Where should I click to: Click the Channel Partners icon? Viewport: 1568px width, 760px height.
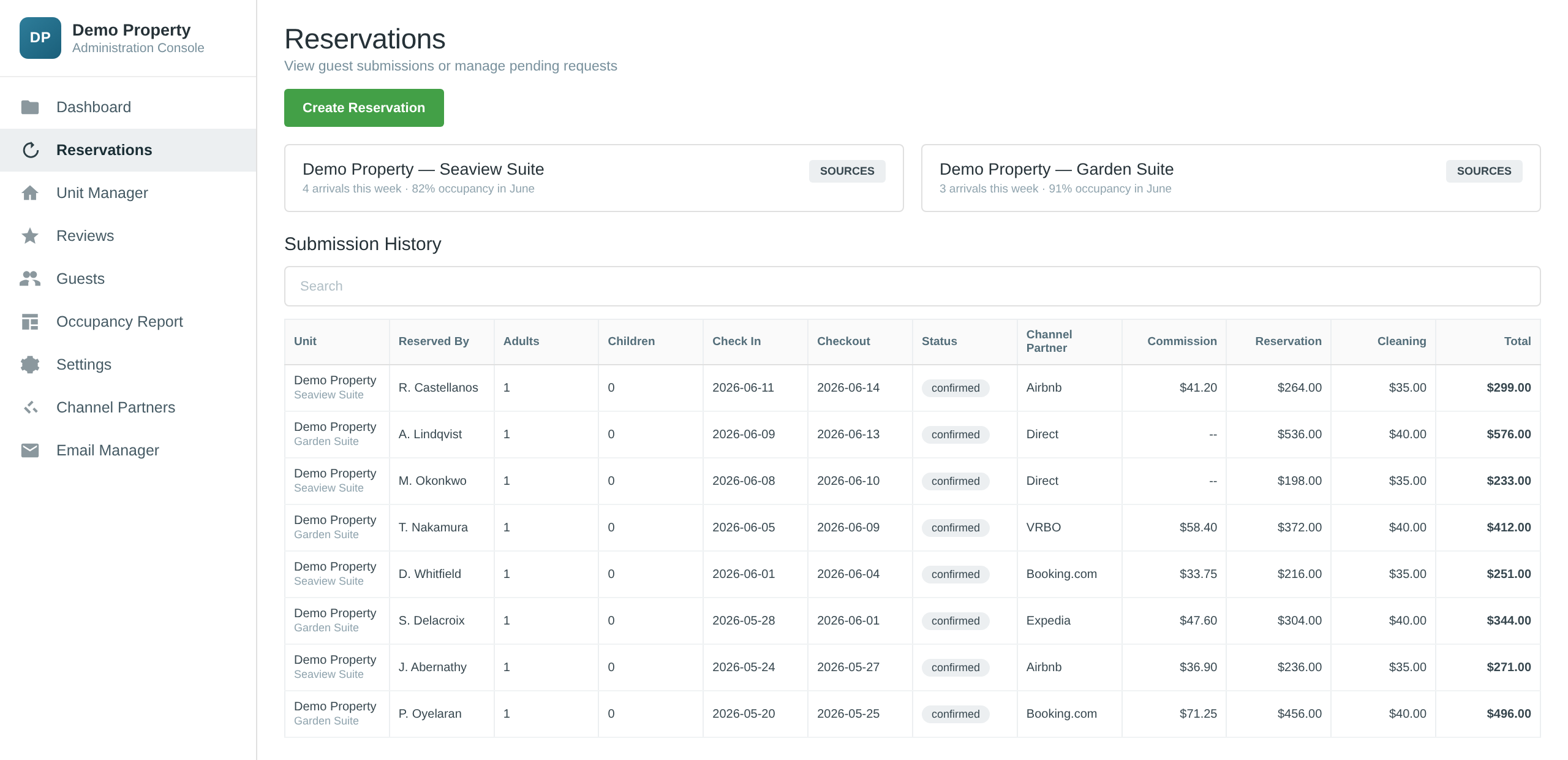pos(30,408)
